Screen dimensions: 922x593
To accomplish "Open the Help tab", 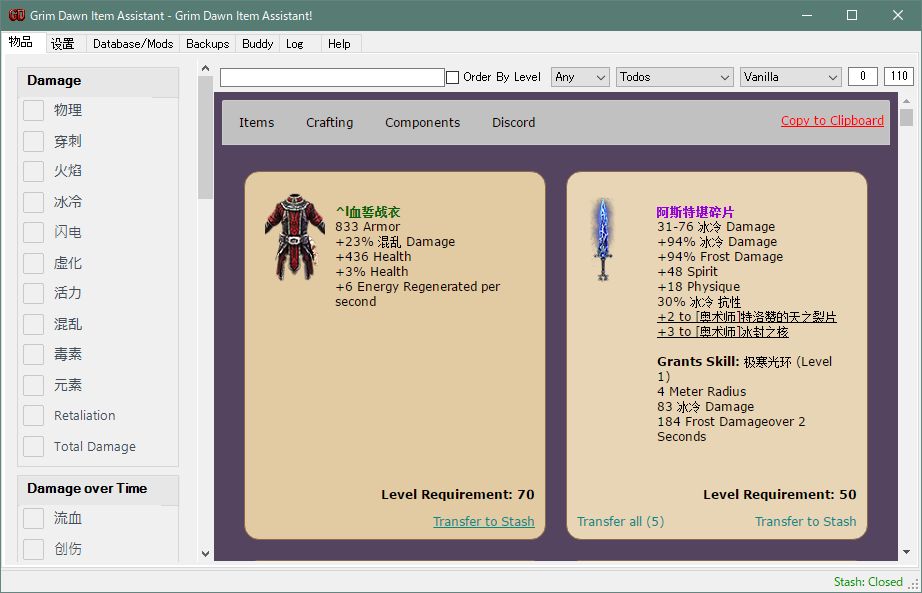I will (339, 44).
